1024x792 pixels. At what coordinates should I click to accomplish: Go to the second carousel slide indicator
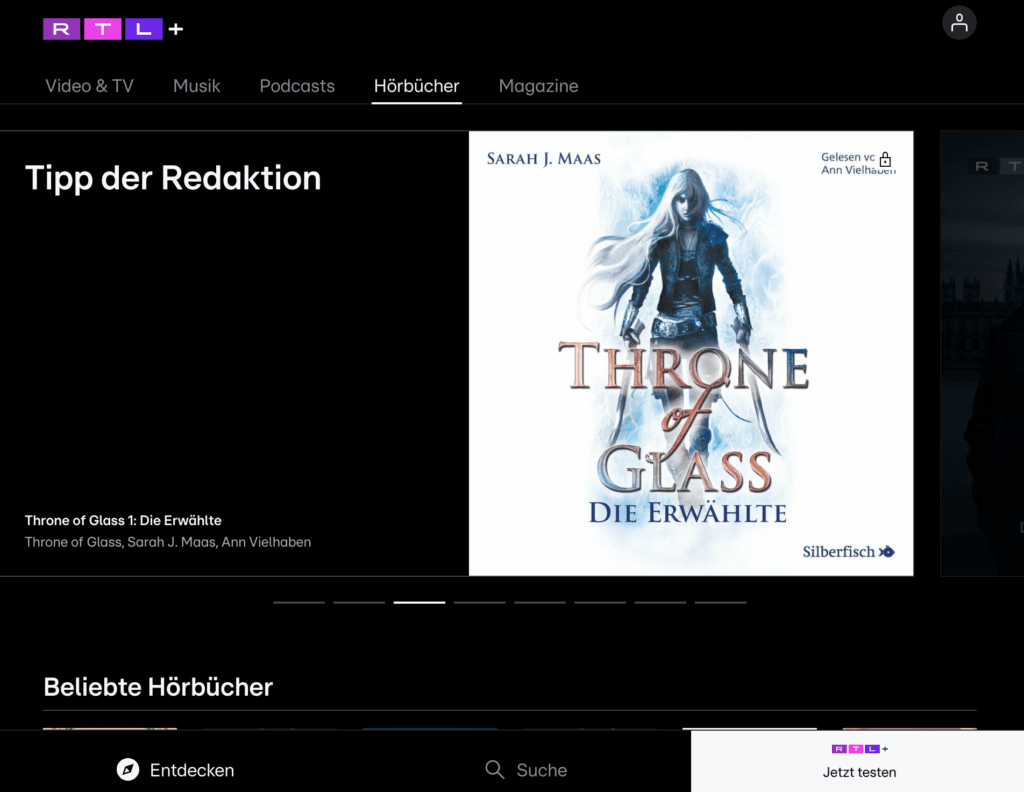(x=359, y=603)
